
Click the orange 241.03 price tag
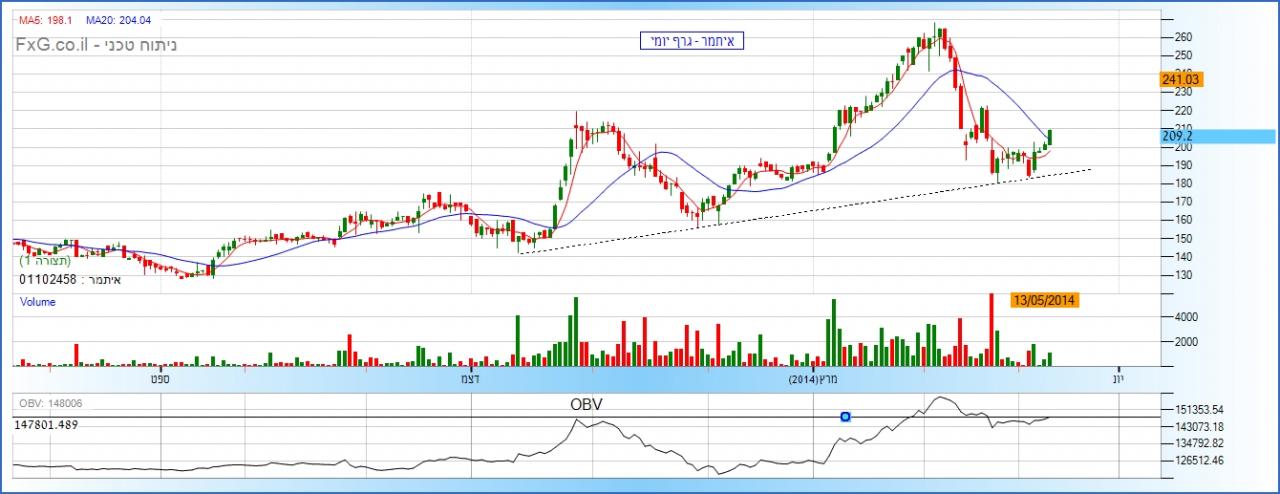1181,80
